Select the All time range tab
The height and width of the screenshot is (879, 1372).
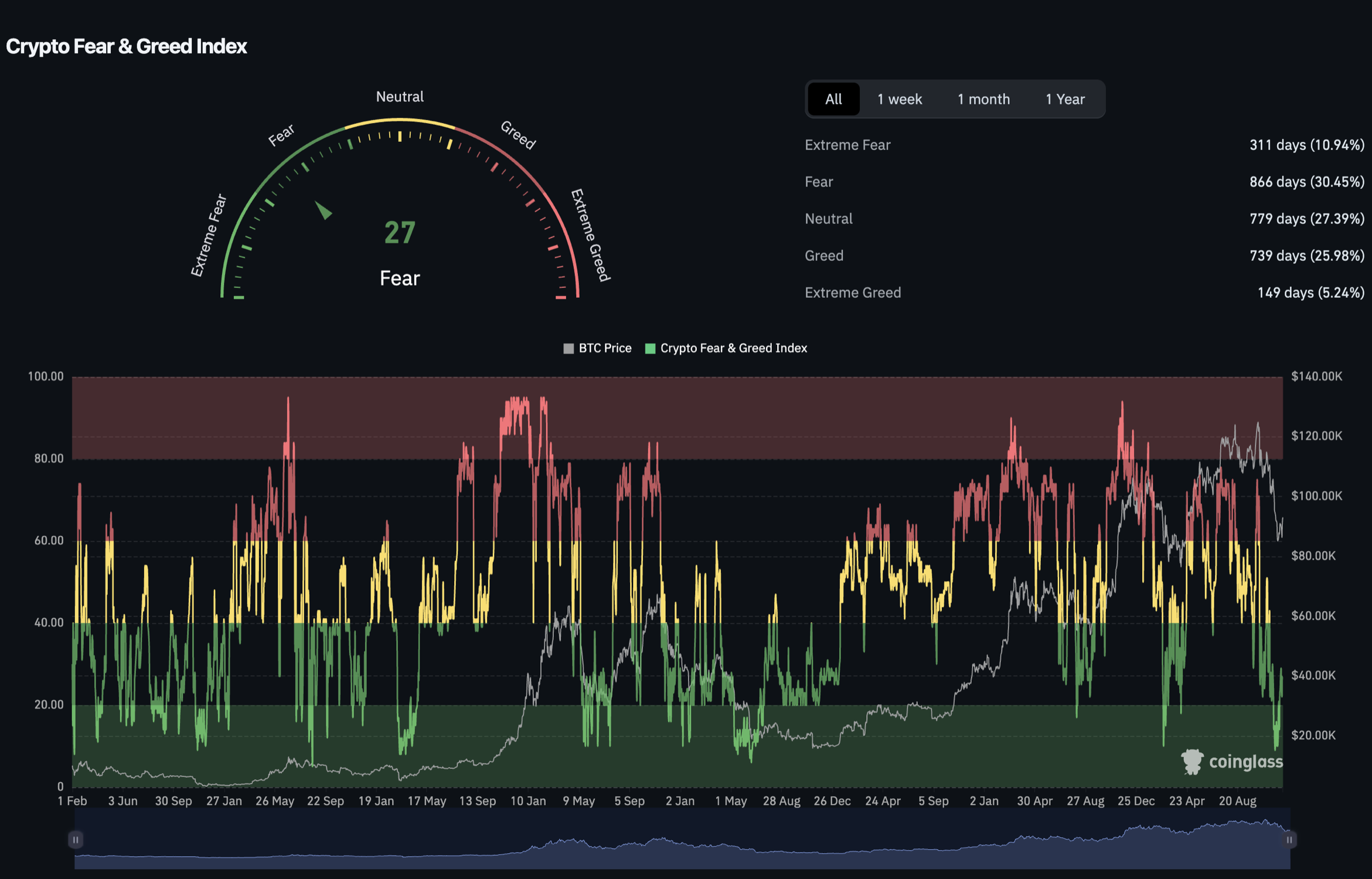tap(833, 99)
